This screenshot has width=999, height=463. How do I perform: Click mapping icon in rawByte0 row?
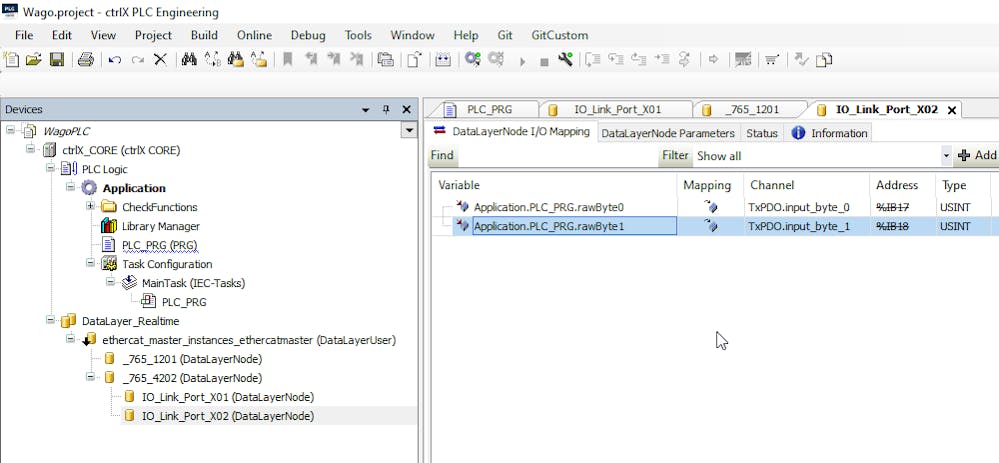click(x=710, y=207)
